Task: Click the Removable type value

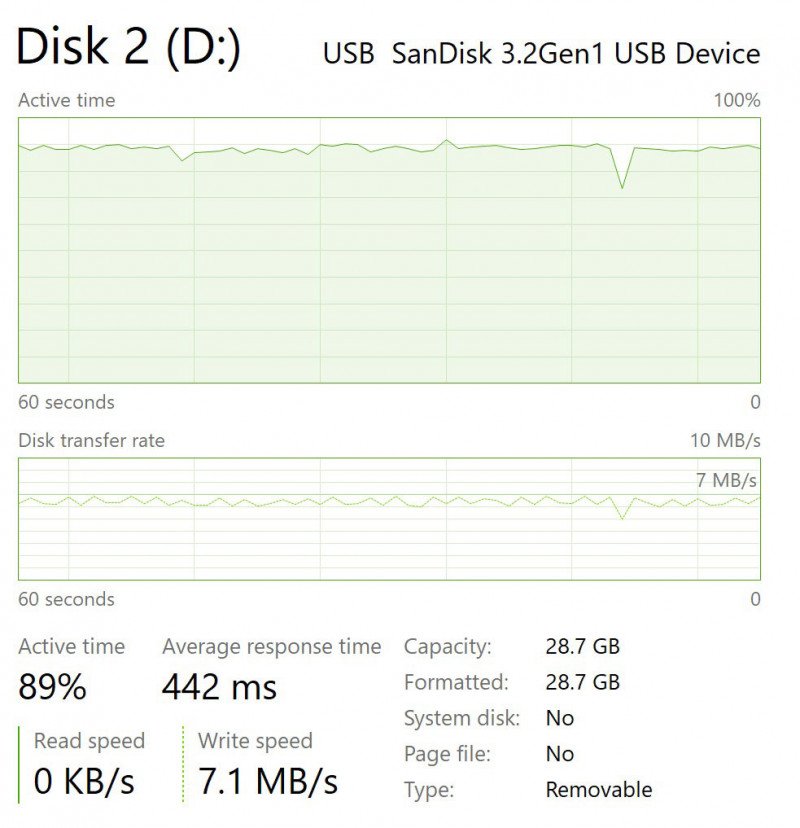Action: 598,790
